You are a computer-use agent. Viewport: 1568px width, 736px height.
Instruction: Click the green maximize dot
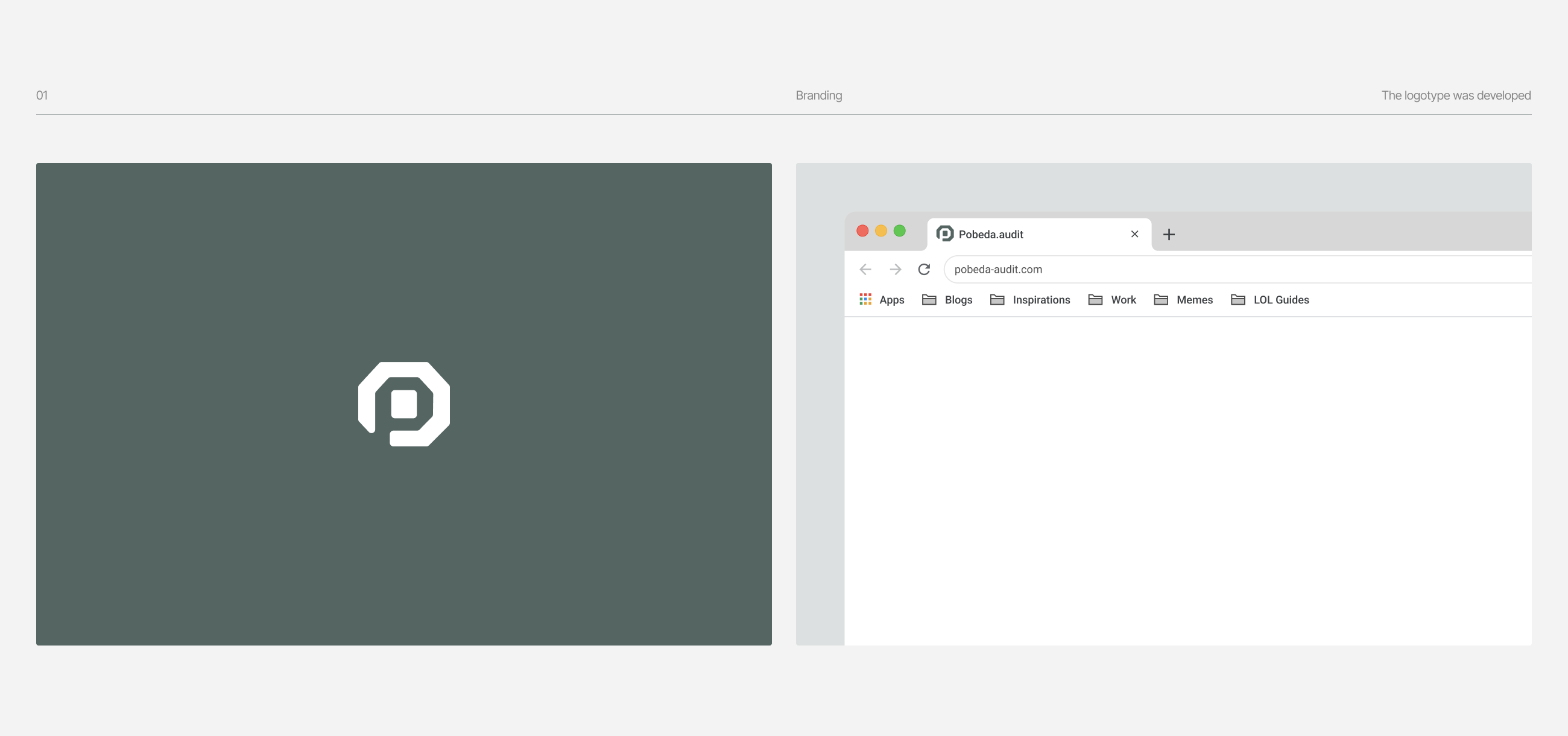pyautogui.click(x=900, y=230)
